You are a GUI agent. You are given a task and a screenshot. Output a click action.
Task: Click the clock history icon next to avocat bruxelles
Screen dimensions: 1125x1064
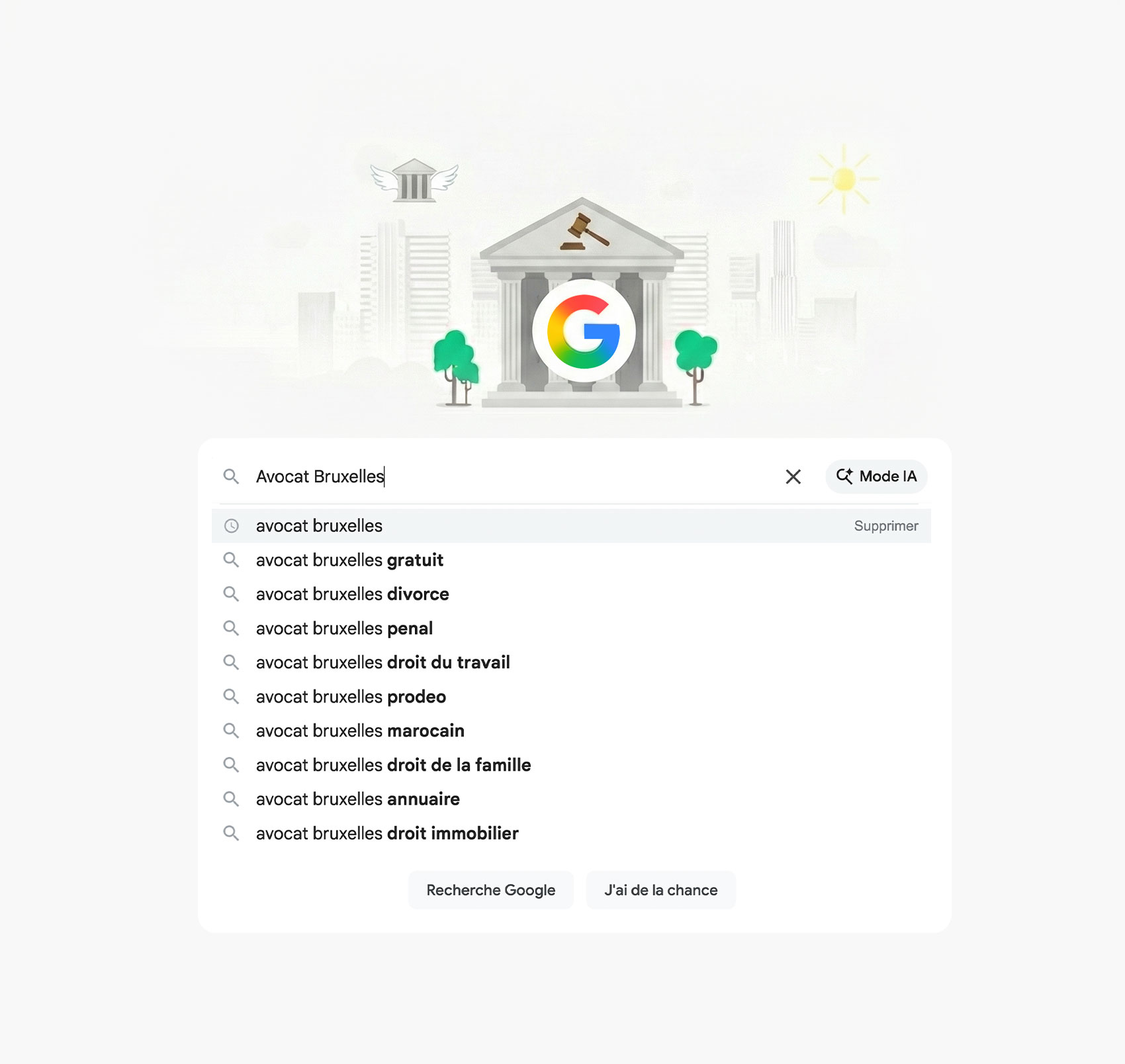tap(232, 526)
